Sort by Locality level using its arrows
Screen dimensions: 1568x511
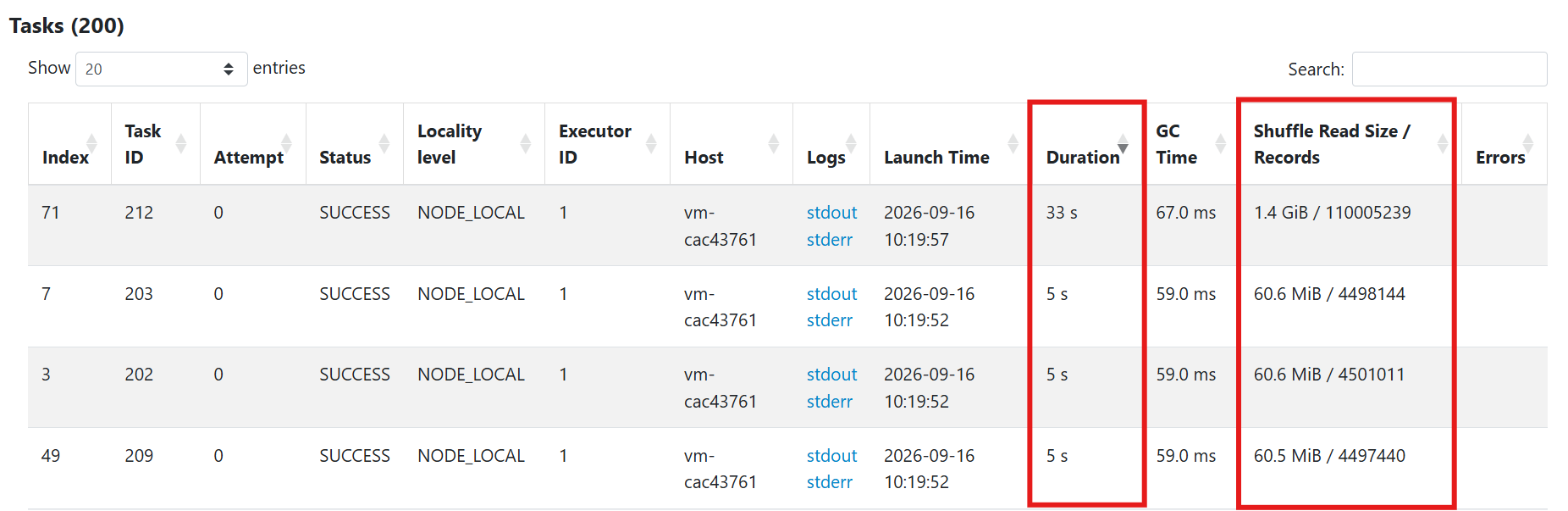coord(526,144)
